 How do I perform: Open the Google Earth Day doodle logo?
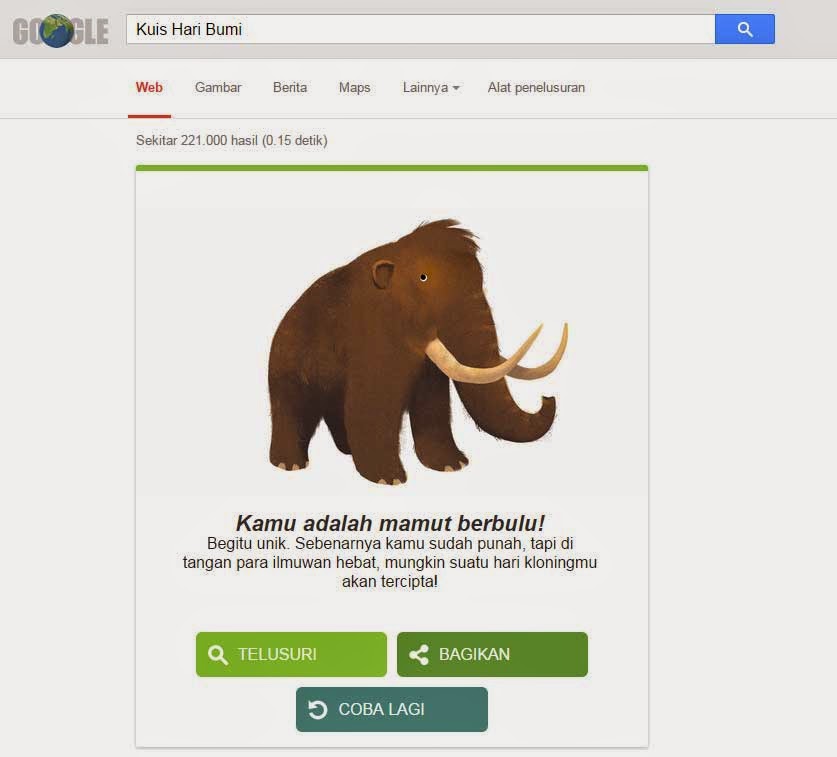(x=60, y=30)
